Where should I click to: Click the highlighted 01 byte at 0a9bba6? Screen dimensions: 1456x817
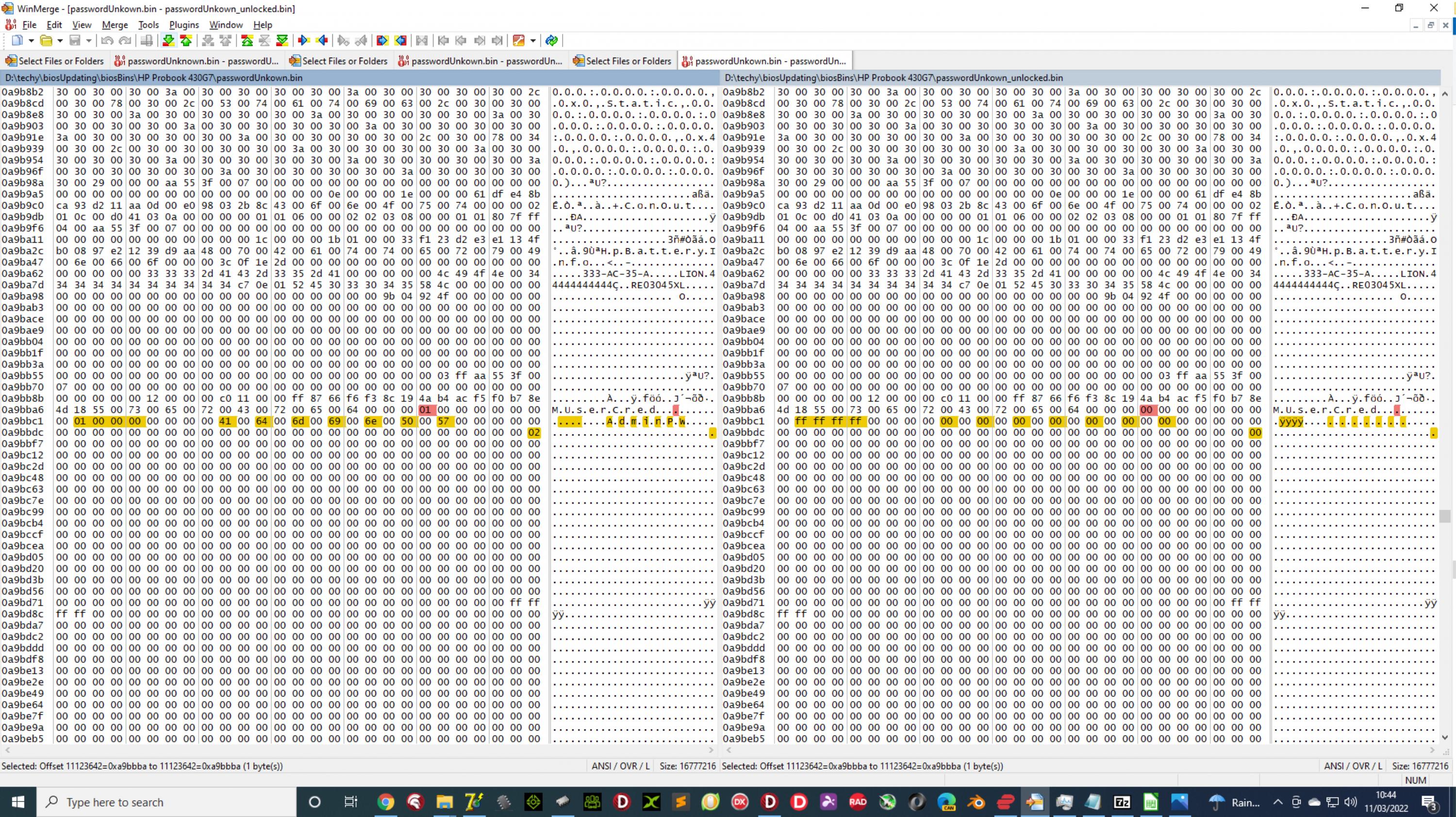click(x=425, y=409)
